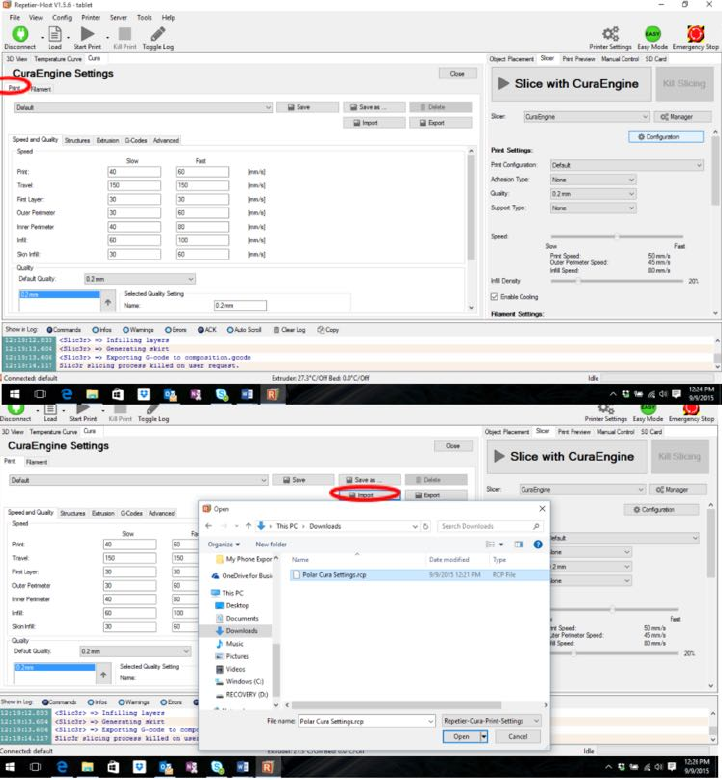The image size is (722, 780).
Task: Select the Errors log filter in top window
Action: (176, 330)
